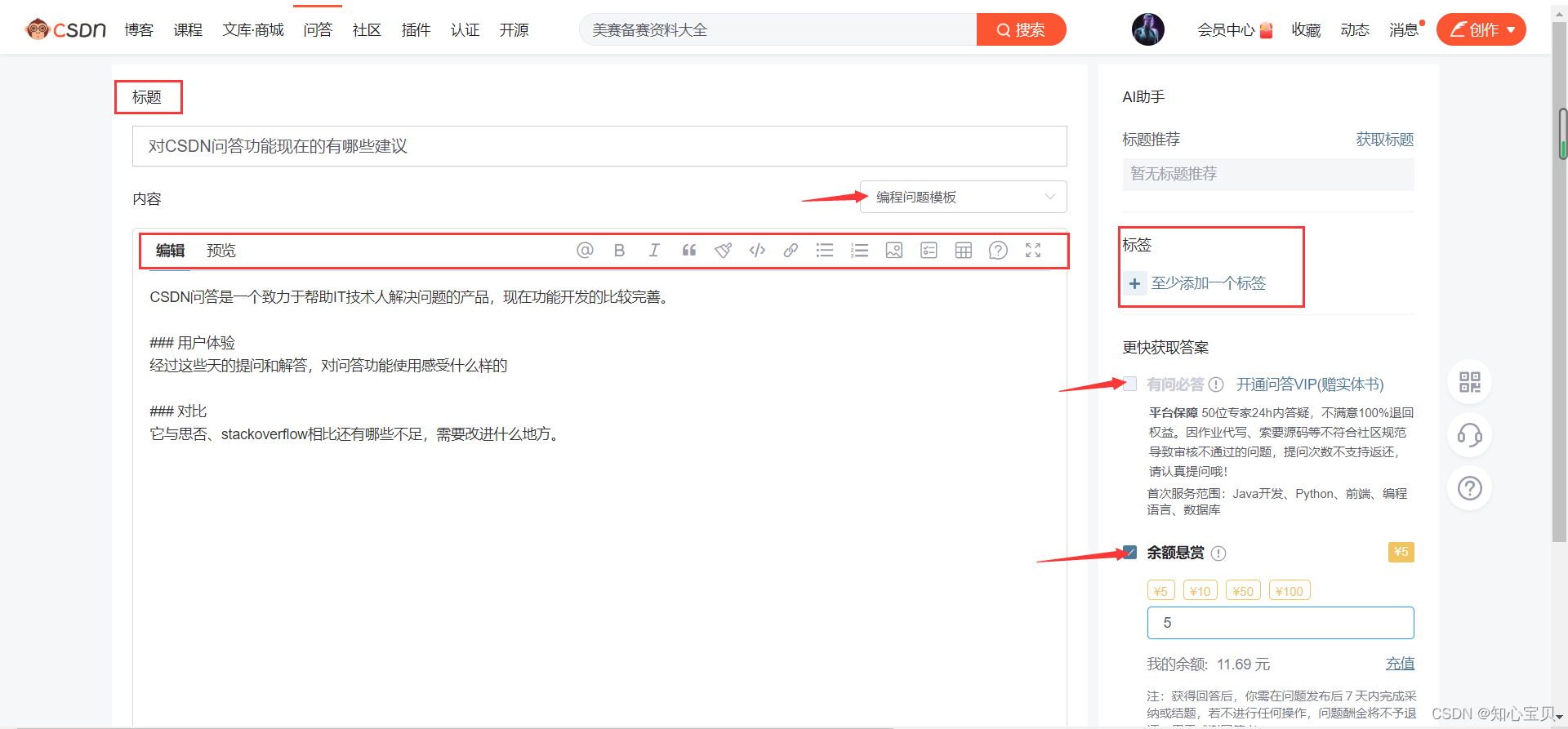Apply highlight marker formatting
Viewport: 1568px width, 729px height.
723,251
